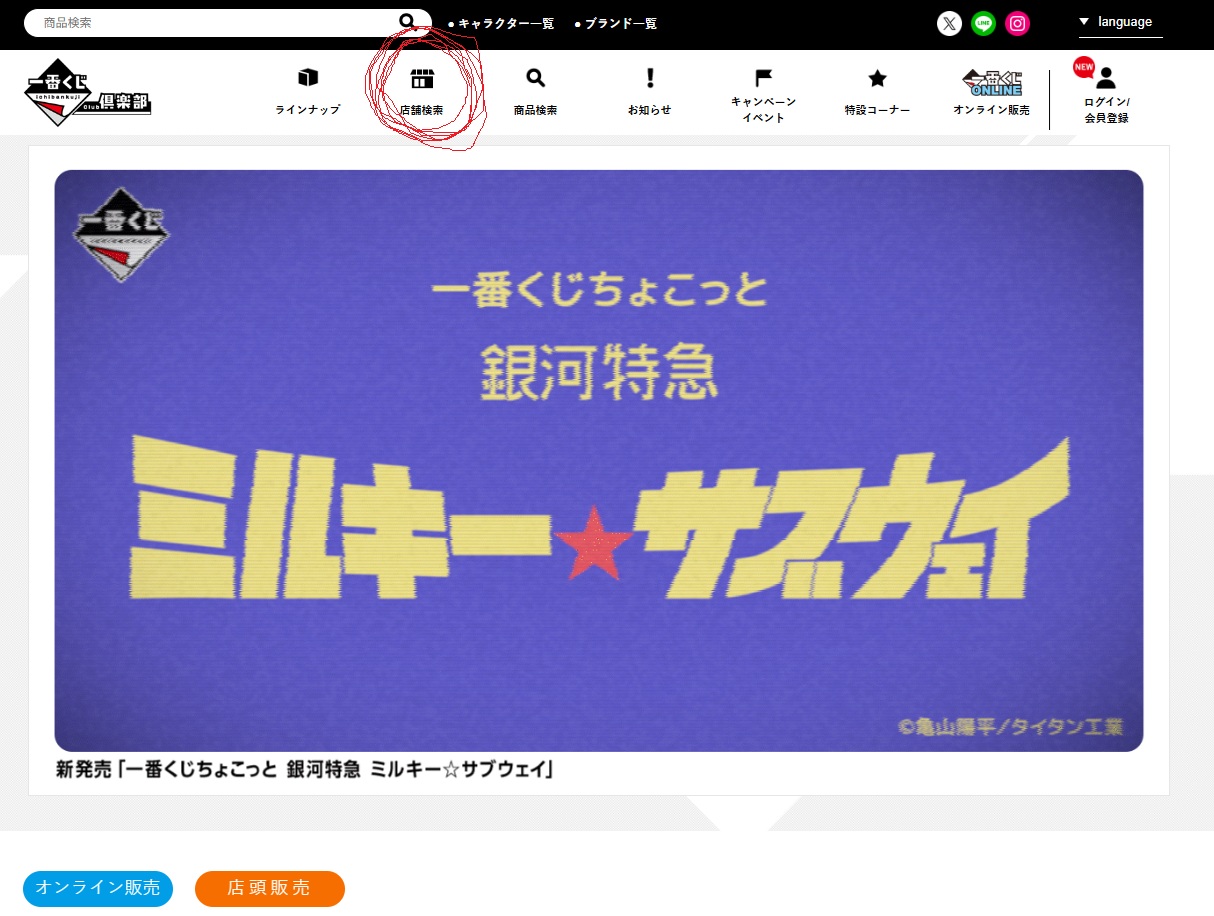The width and height of the screenshot is (1214, 916).
Task: Open the ログイン/会員登録 user icon
Action: [1106, 79]
